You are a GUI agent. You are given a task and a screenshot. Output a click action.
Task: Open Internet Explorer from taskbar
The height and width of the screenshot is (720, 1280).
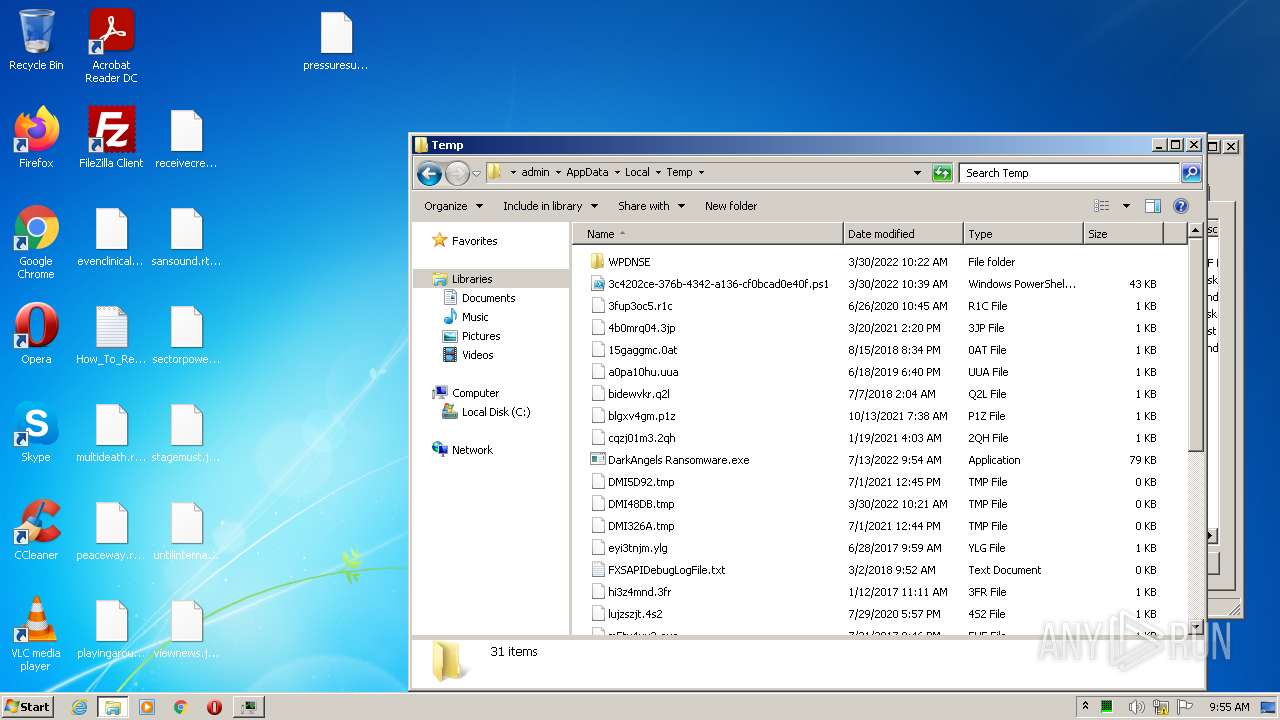coord(79,707)
